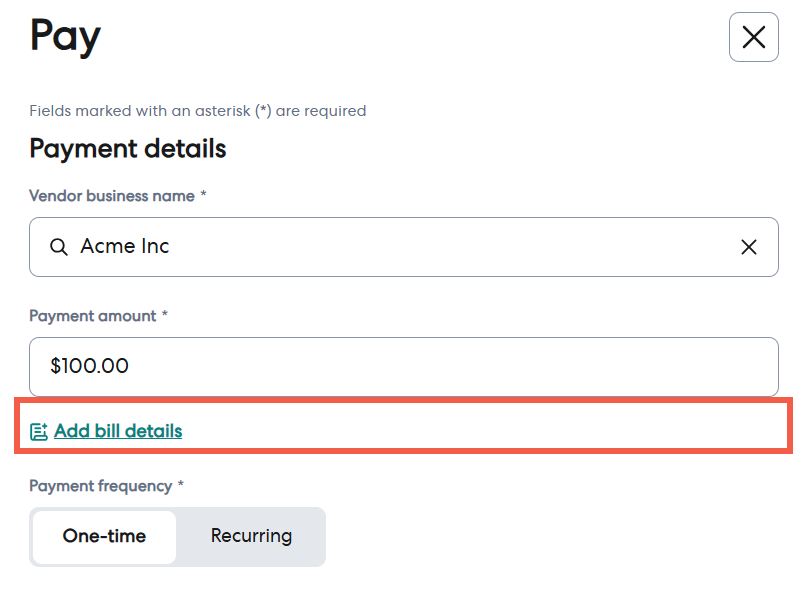Screen dimensions: 806x597
Task: Clear the Acme Inc vendor name
Action: click(748, 247)
